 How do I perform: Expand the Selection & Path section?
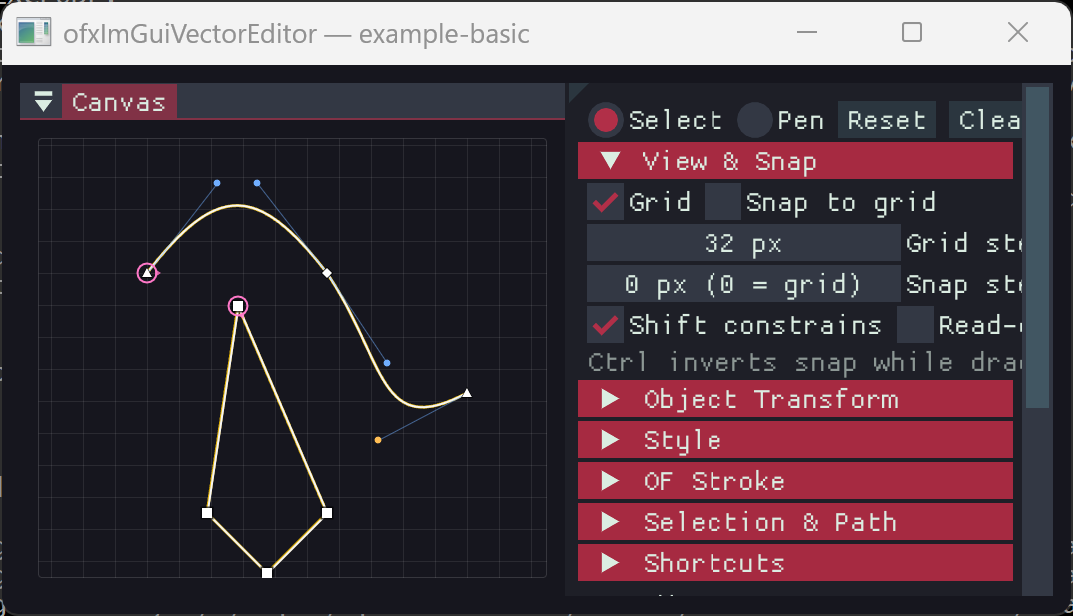pos(795,523)
